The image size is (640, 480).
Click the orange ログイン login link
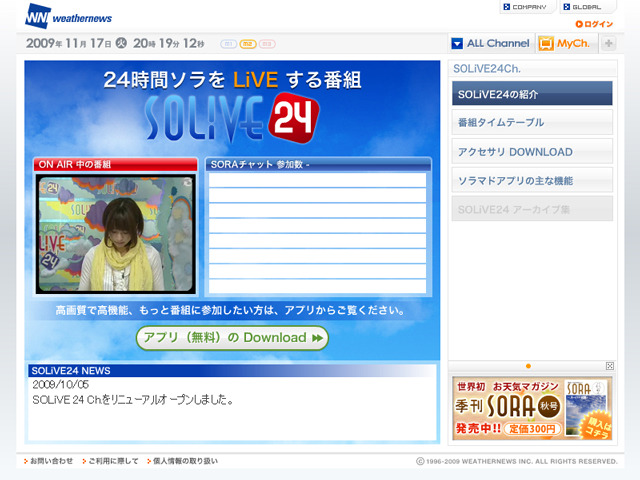pyautogui.click(x=594, y=24)
